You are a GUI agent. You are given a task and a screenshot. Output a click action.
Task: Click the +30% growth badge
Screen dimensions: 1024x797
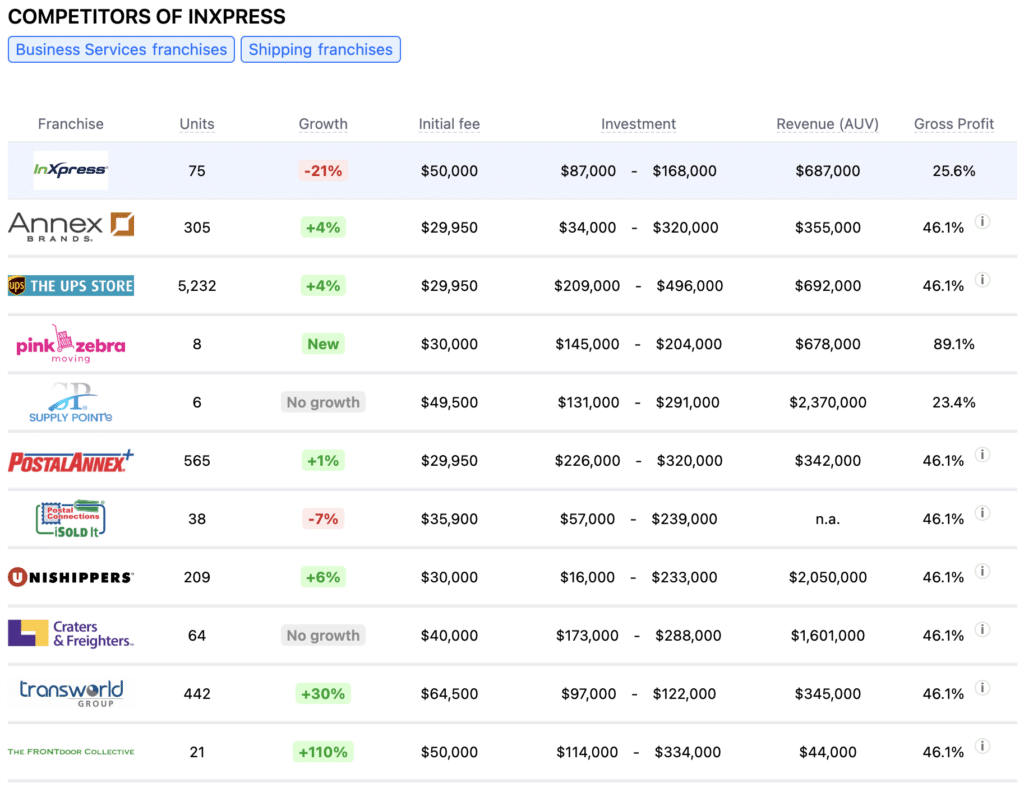pyautogui.click(x=323, y=694)
